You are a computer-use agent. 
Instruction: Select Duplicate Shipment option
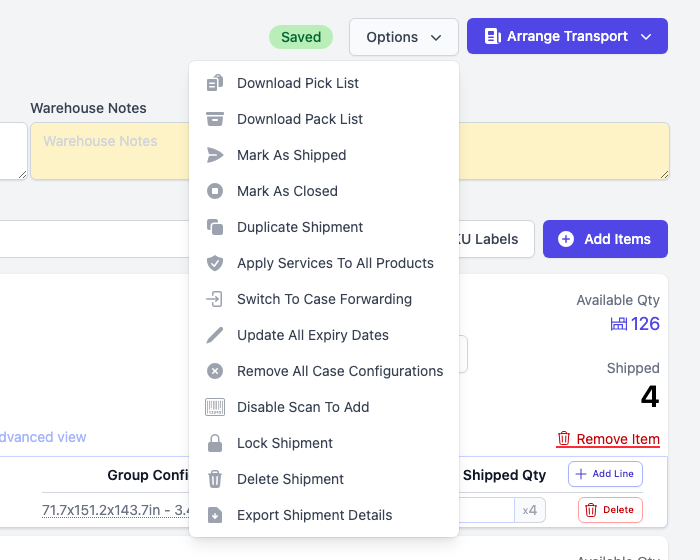tap(324, 227)
